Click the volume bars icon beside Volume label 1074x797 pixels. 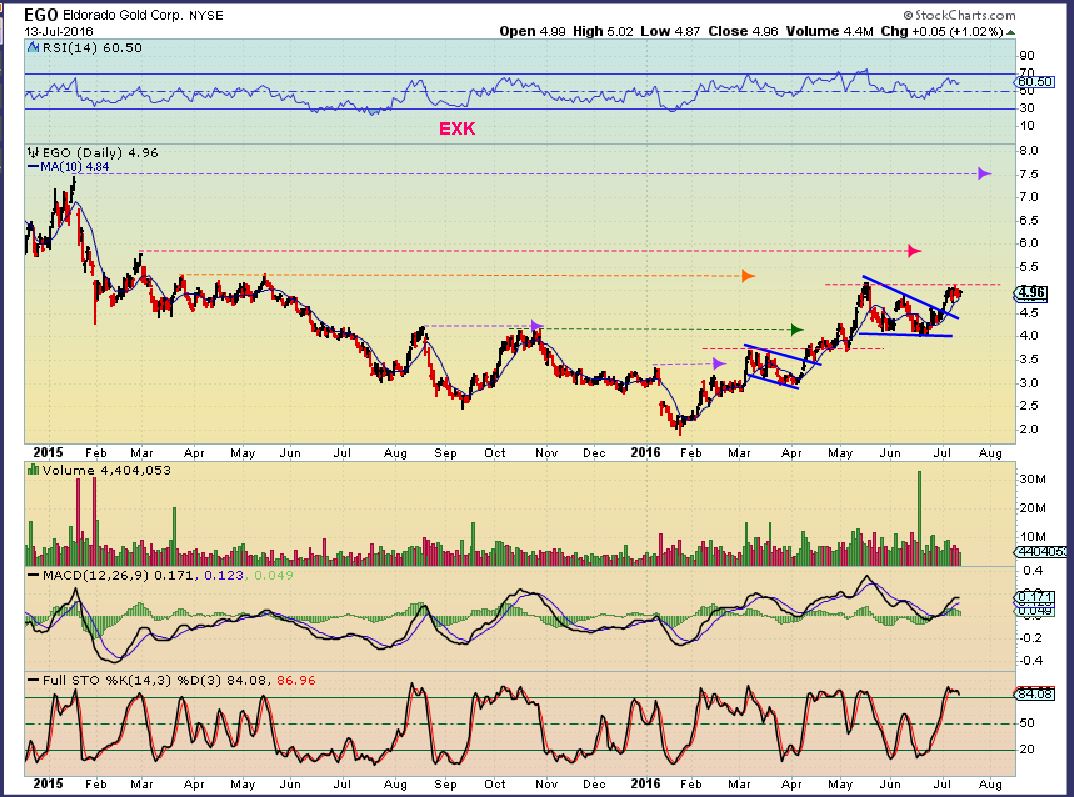pos(33,470)
